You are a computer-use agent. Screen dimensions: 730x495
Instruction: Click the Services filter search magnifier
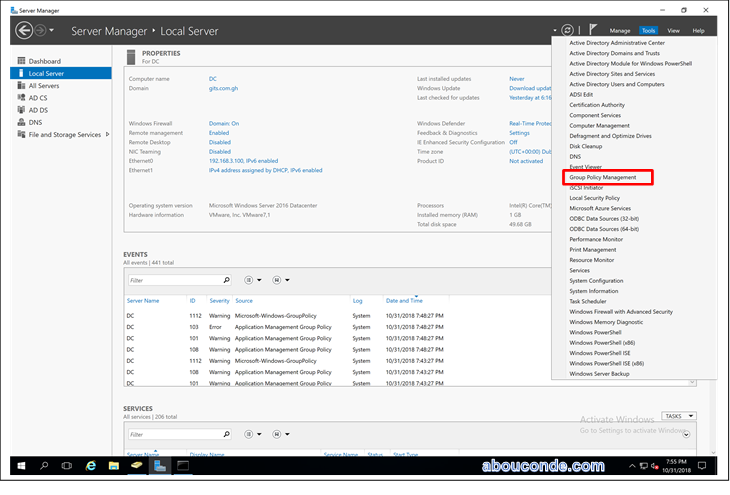(226, 434)
